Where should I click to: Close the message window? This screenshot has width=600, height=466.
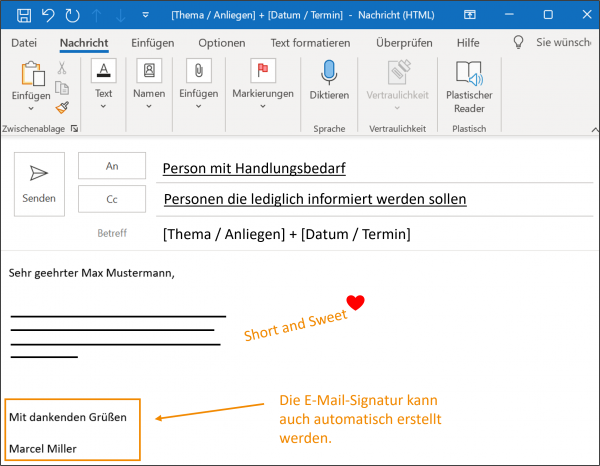tap(587, 15)
